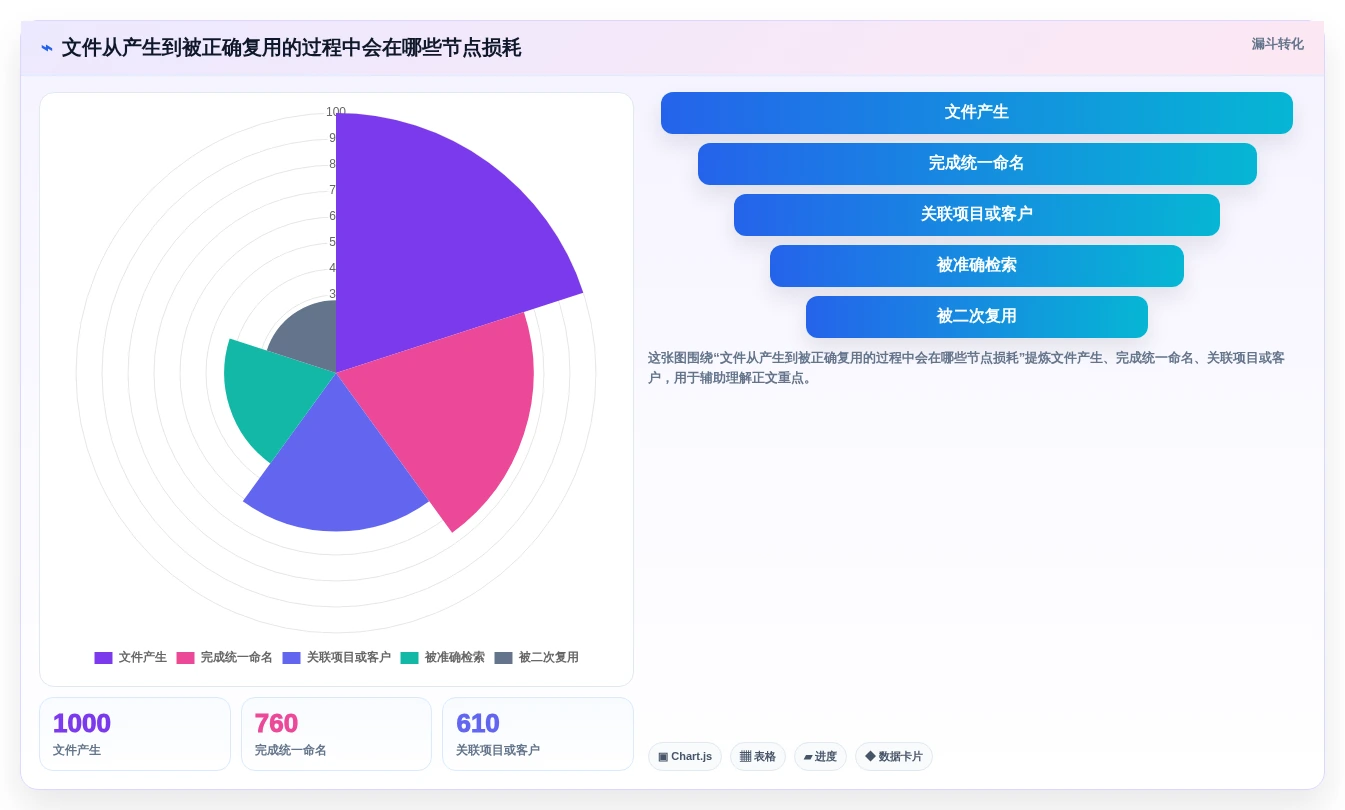Image resolution: width=1345 pixels, height=810 pixels.
Task: Click the 100 axis label on chart
Action: point(336,112)
